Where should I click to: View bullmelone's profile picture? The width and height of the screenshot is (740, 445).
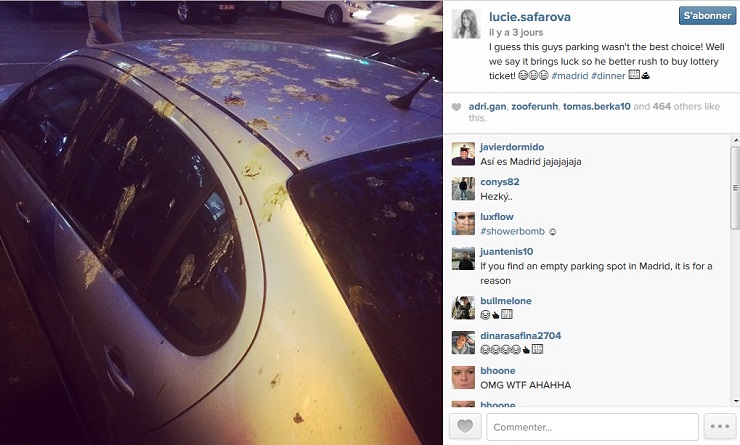pyautogui.click(x=463, y=308)
